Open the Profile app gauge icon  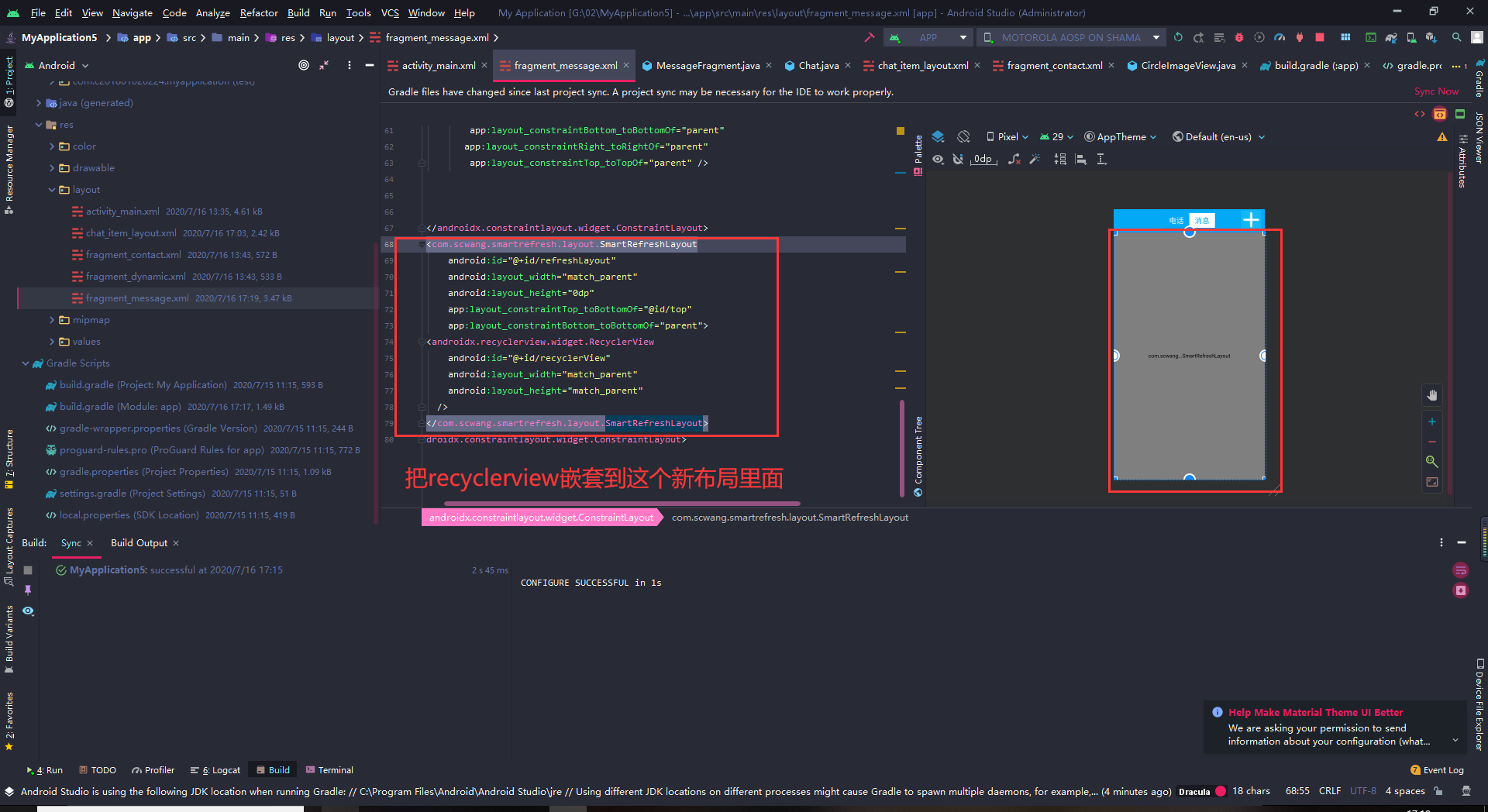pos(1280,37)
